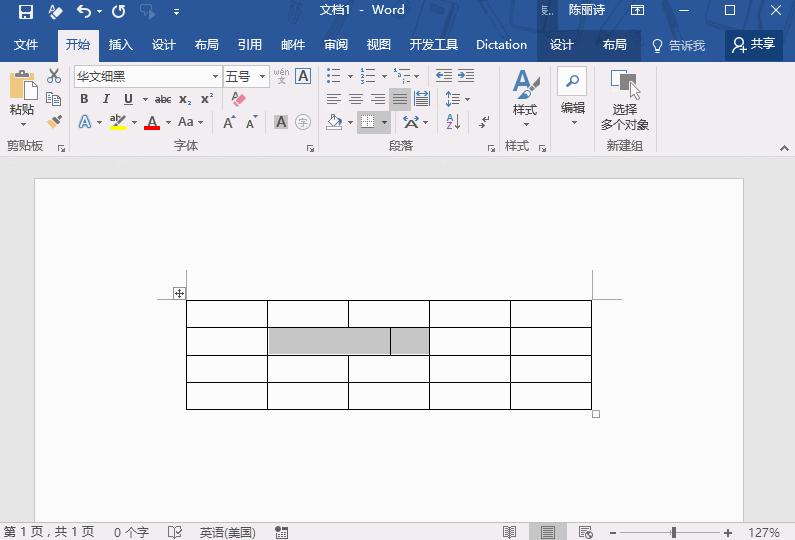This screenshot has height=540, width=795.
Task: Open the Numbering list dropdown arrow
Action: pos(384,77)
